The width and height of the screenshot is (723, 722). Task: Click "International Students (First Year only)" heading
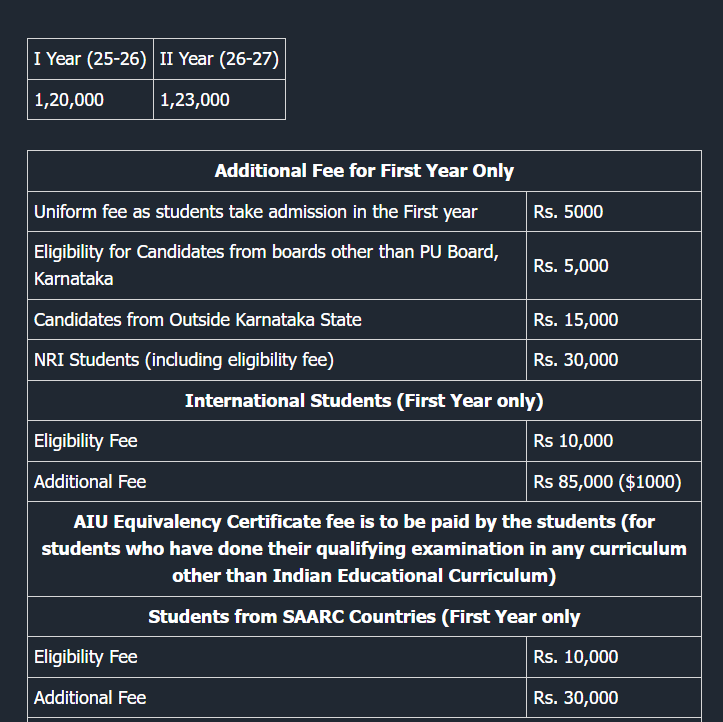click(x=364, y=401)
